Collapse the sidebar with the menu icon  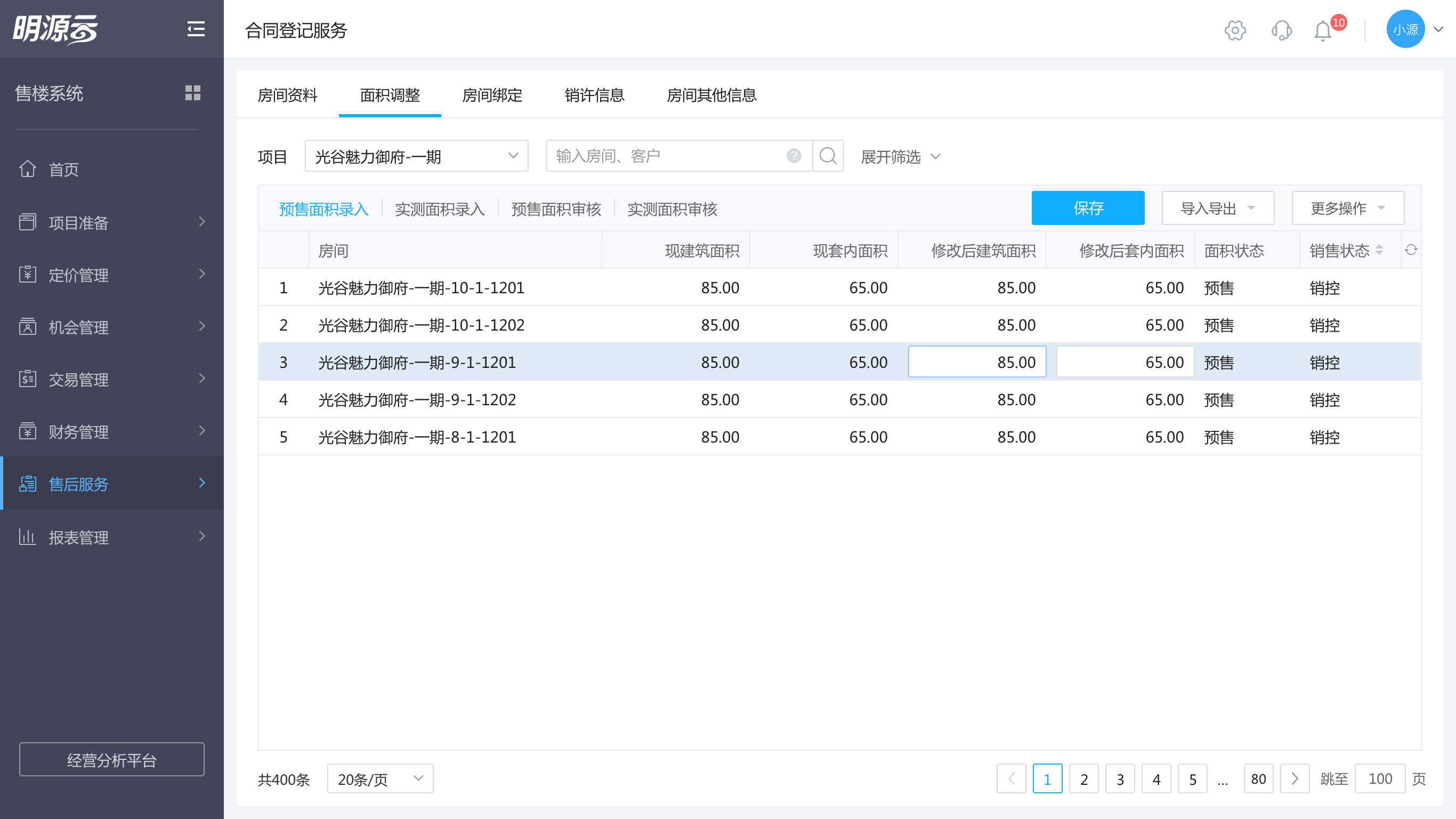tap(196, 28)
